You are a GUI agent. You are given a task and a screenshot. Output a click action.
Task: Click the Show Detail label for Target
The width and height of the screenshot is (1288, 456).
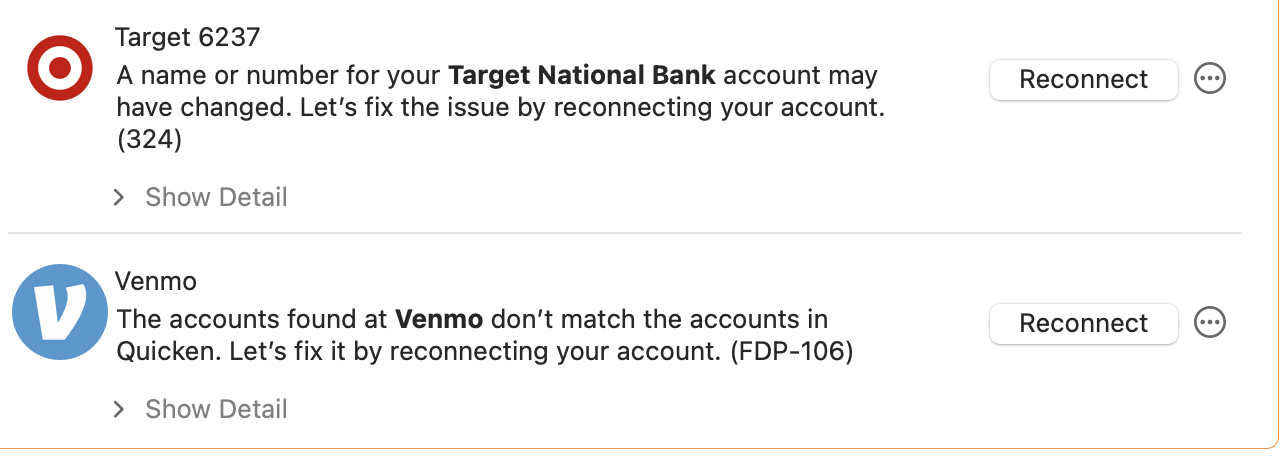pyautogui.click(x=216, y=197)
